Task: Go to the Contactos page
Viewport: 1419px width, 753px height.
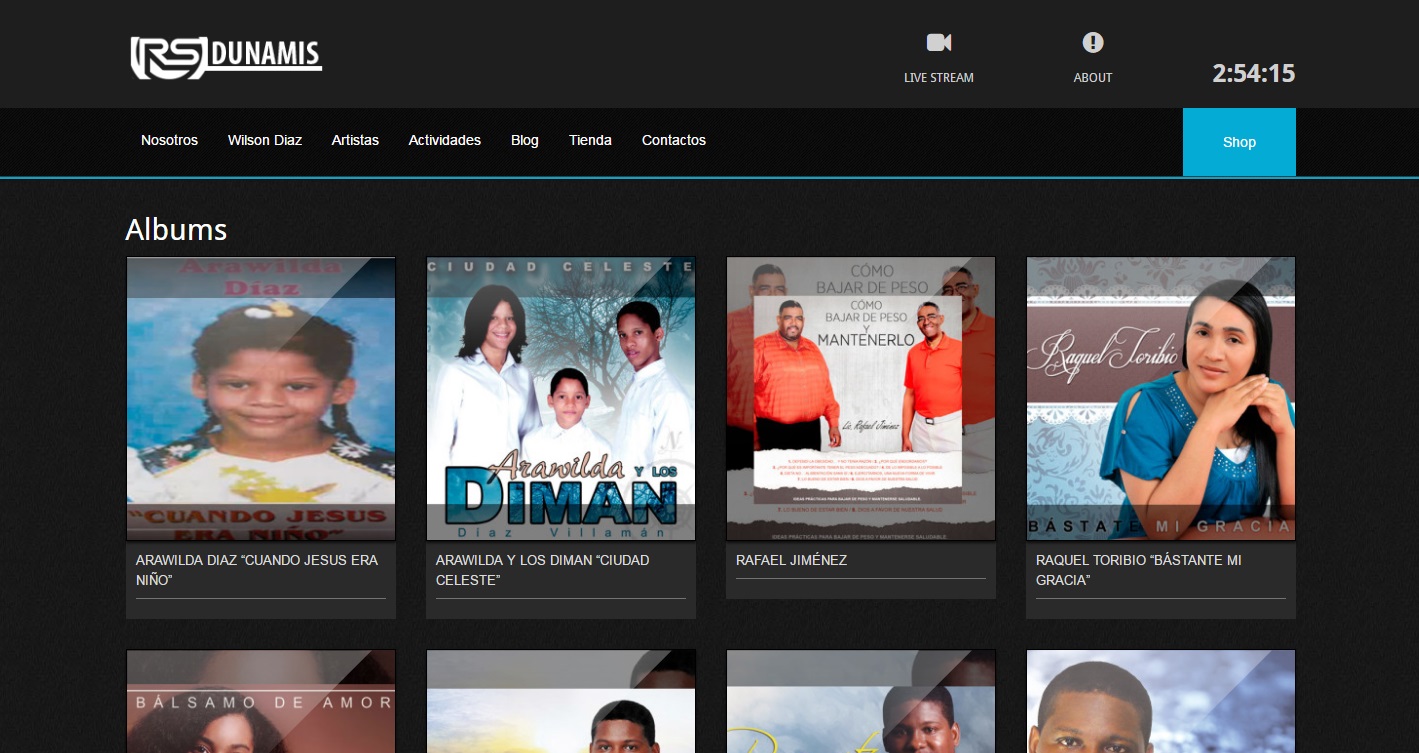Action: click(x=674, y=140)
